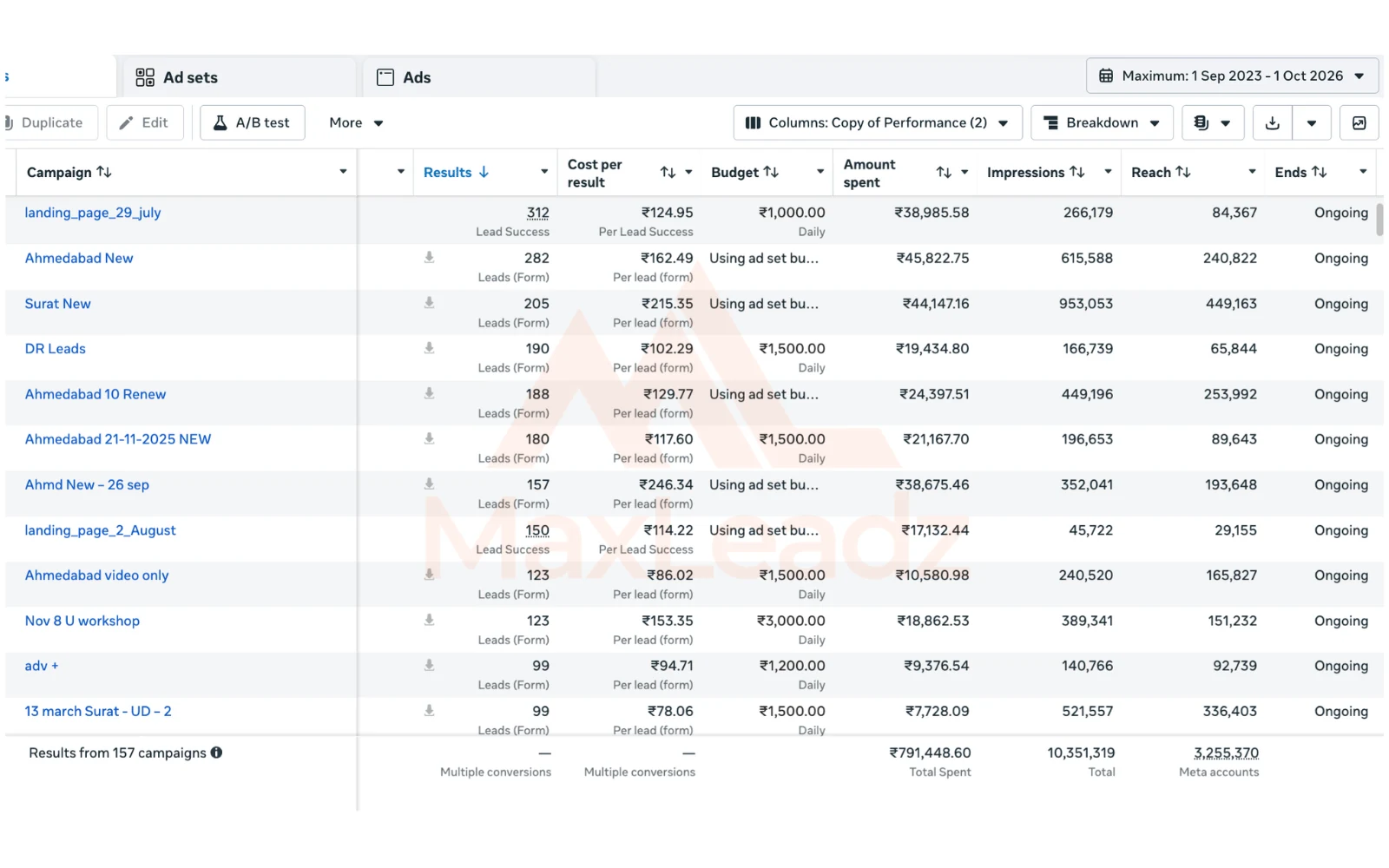1389x868 pixels.
Task: Open the More dropdown menu
Action: (356, 122)
